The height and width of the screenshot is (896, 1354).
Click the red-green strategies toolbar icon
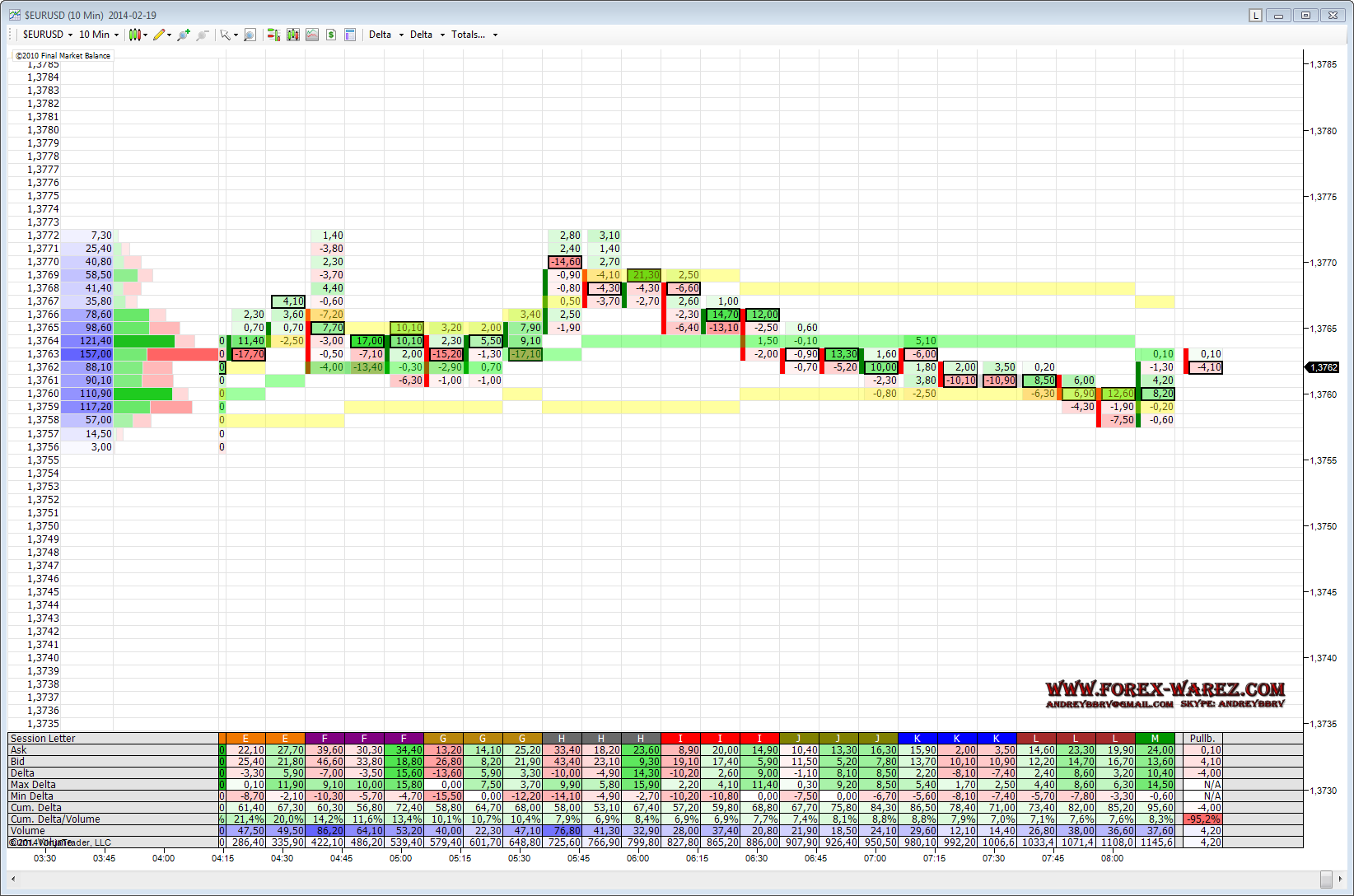tap(273, 35)
